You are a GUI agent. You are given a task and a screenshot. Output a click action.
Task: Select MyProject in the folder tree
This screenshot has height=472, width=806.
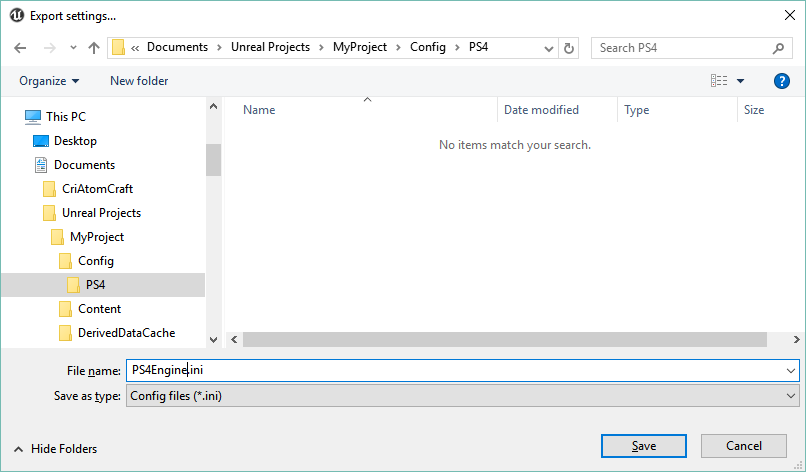(97, 237)
